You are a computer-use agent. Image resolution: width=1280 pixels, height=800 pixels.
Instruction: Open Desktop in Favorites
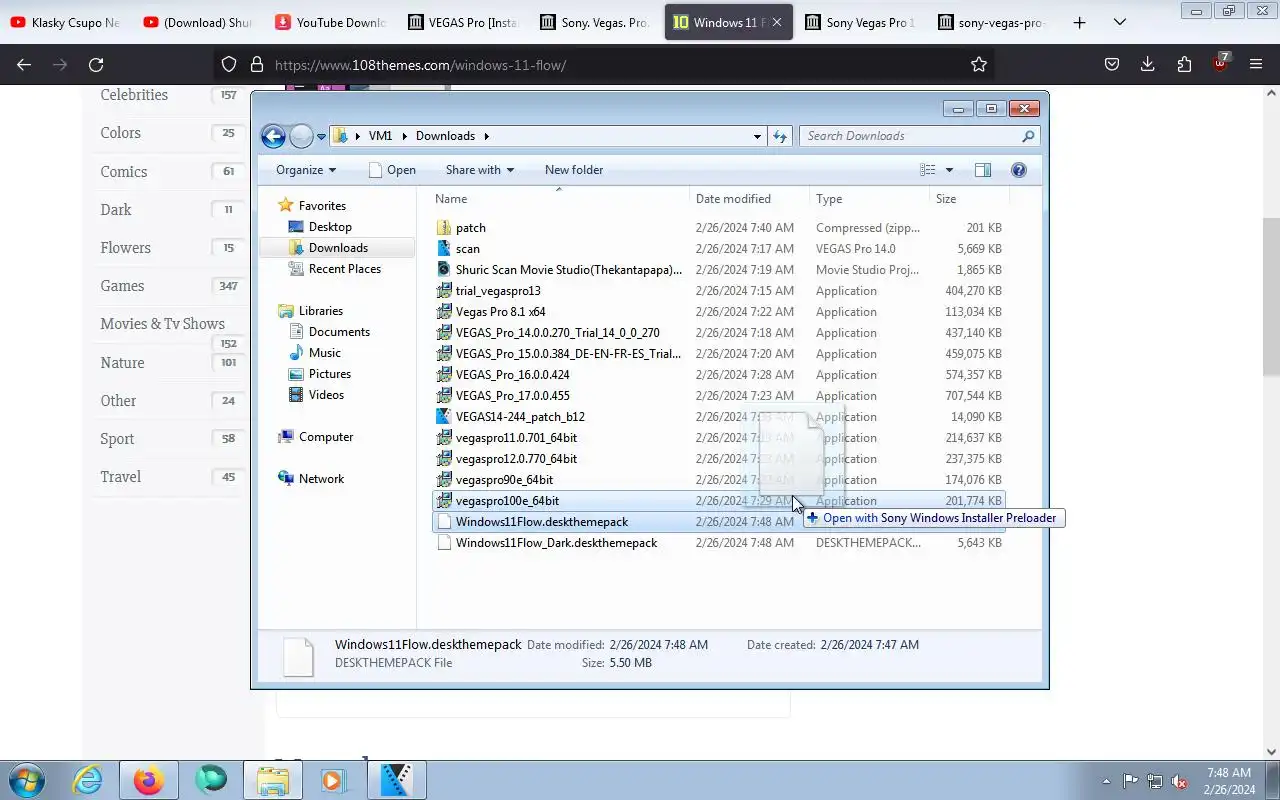pyautogui.click(x=330, y=227)
